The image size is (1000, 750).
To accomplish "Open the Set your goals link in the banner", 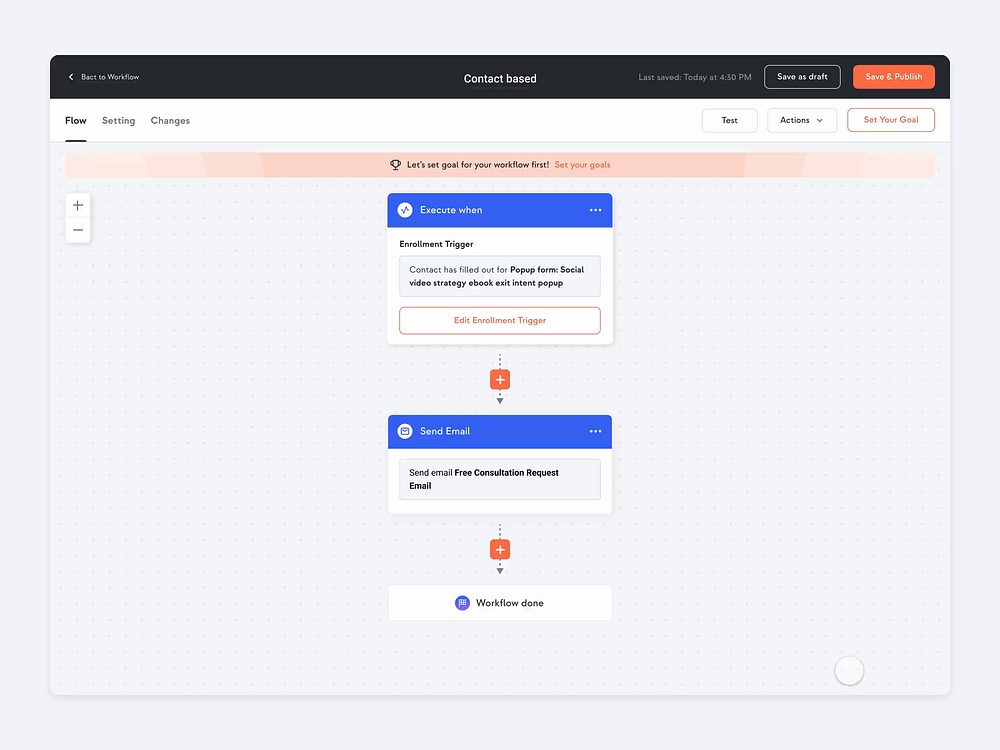I will pos(582,164).
